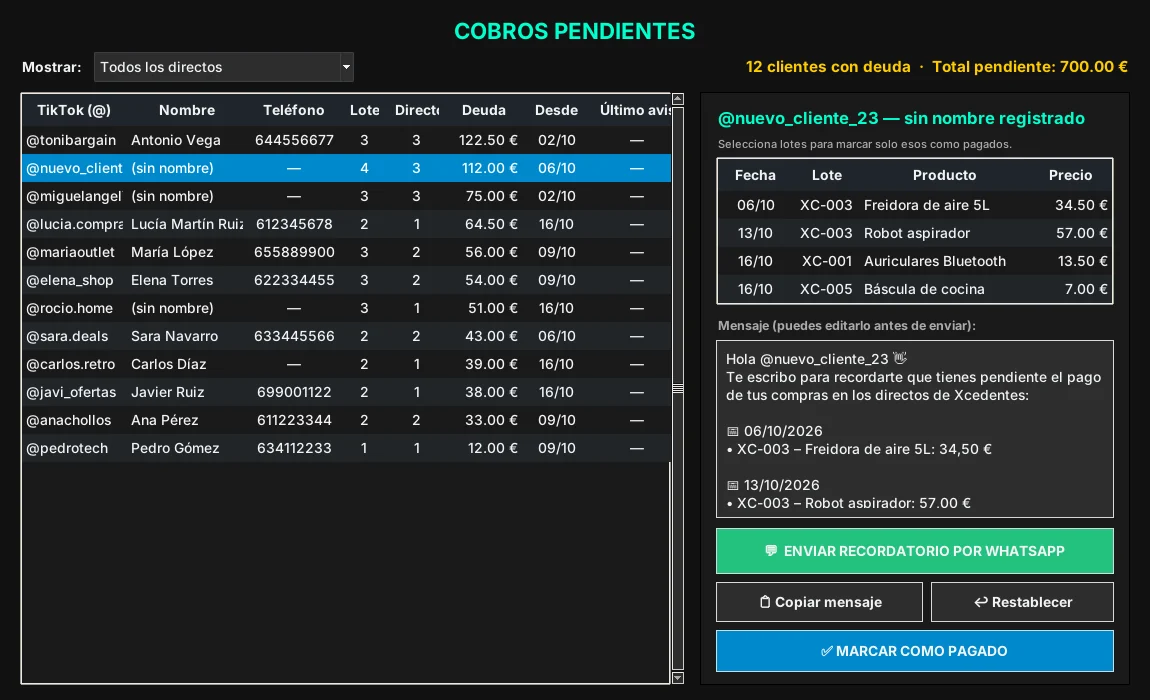Screen dimensions: 1150x700
Task: Select the @mariaoutlet row
Action: [x=346, y=252]
